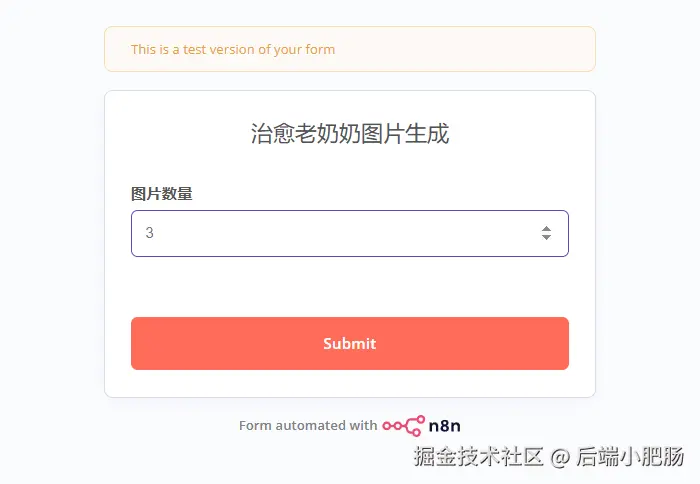Click the page background right of the form
Screen dimensions: 700x484
click(x=650, y=250)
